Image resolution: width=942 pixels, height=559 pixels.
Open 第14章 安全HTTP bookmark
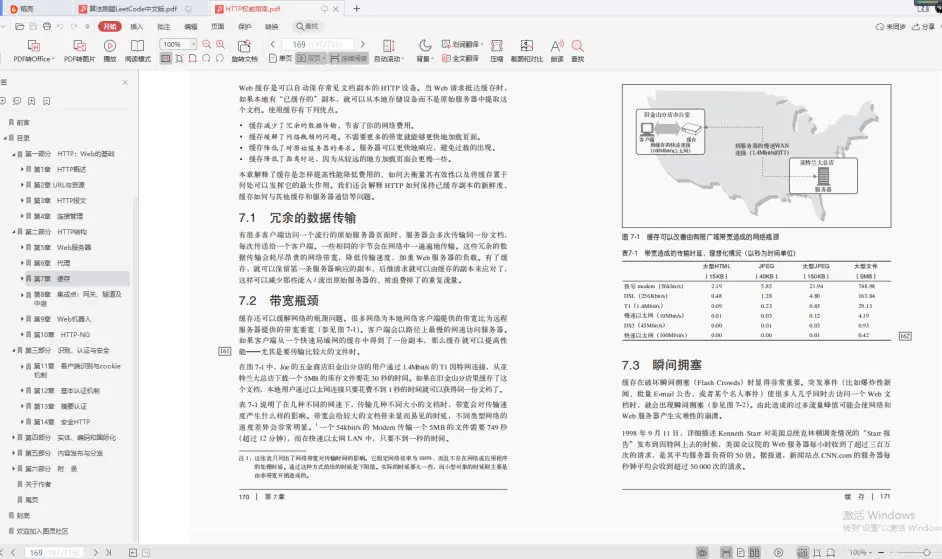(x=62, y=422)
